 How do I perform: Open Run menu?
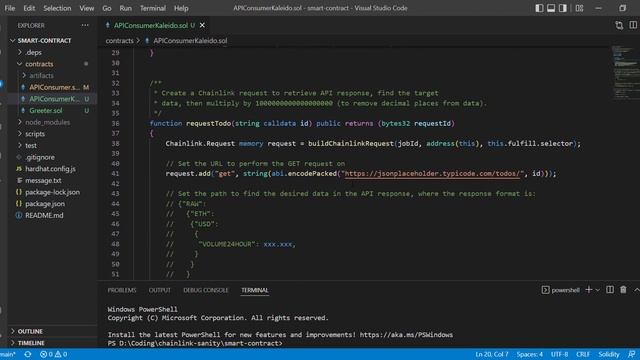pos(125,8)
